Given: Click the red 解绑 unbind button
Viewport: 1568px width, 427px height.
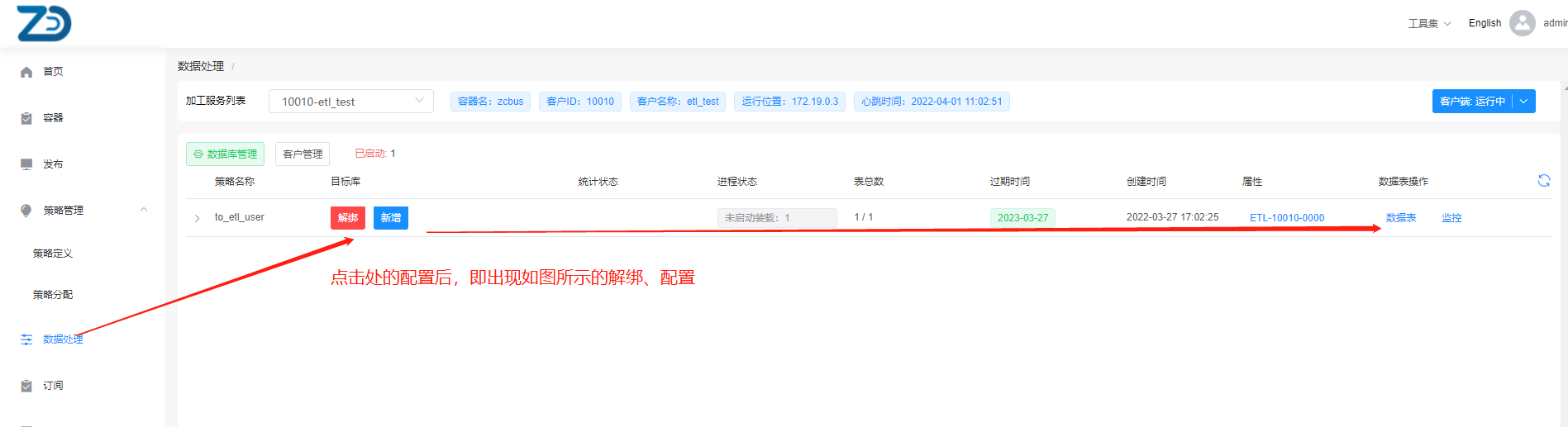Looking at the screenshot, I should click(x=348, y=218).
